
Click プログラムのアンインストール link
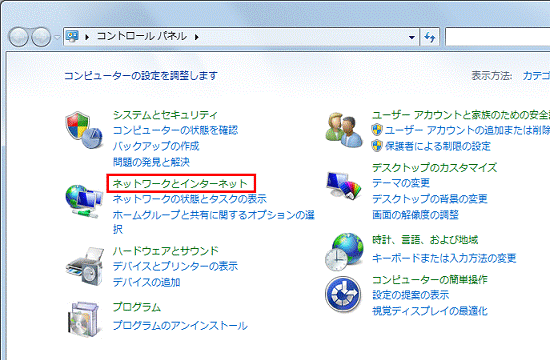click(x=180, y=325)
